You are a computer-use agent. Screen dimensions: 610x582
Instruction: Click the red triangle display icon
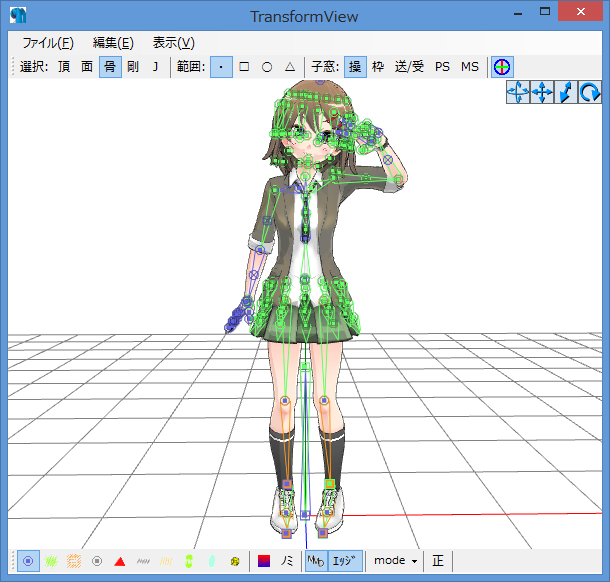(119, 561)
